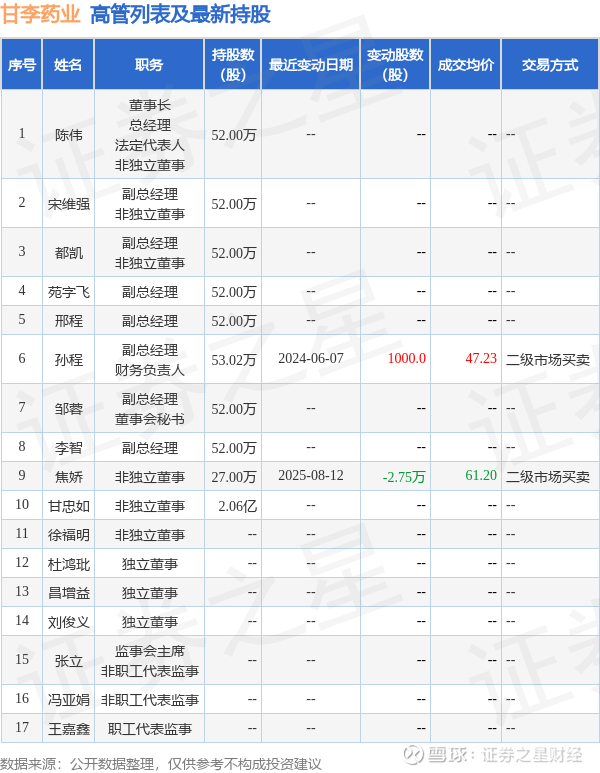This screenshot has width=600, height=773.
Task: Click the date 2024-06-07
Action: [311, 358]
